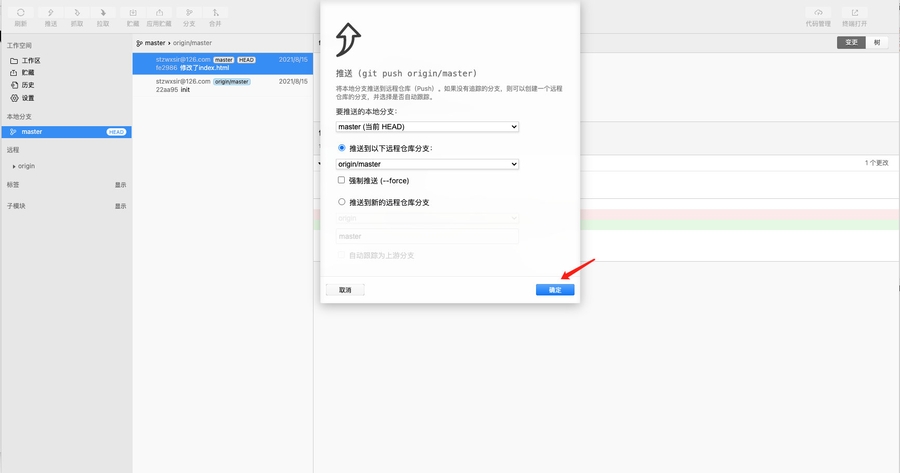Switch to the 树 tab
Screen dimensions: 900x473
pyautogui.click(x=877, y=42)
